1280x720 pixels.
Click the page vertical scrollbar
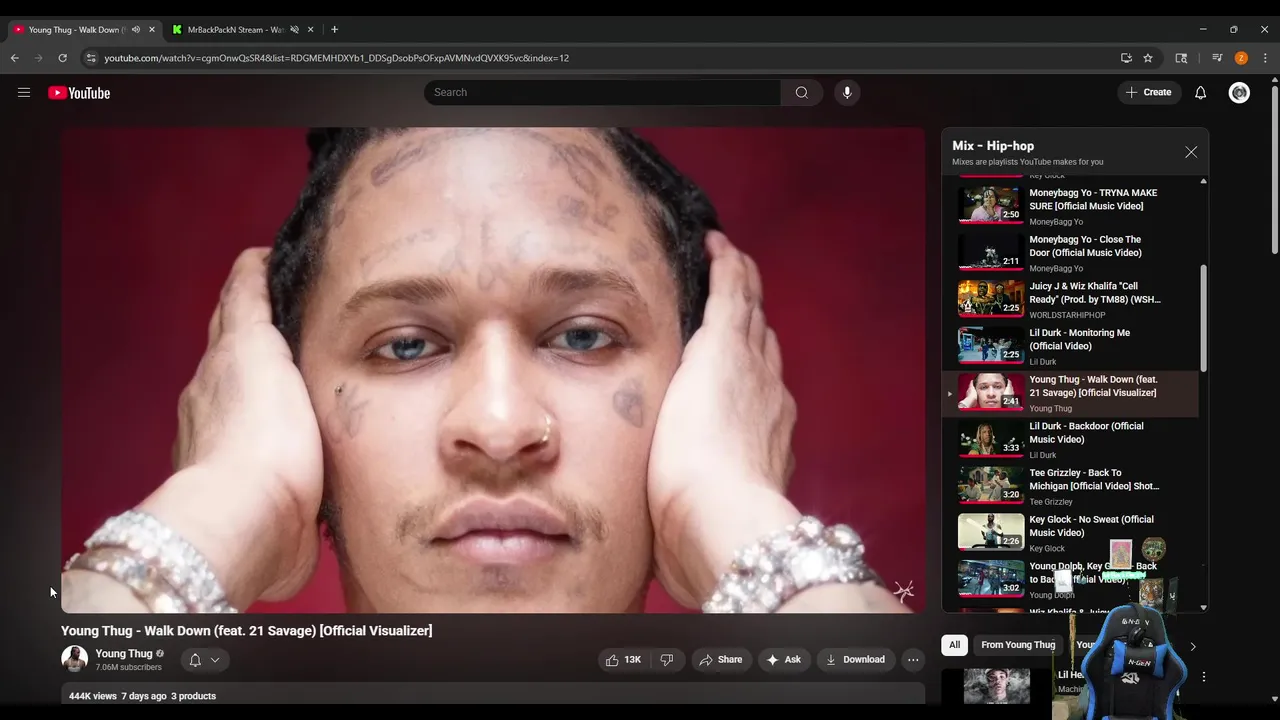(x=1274, y=170)
